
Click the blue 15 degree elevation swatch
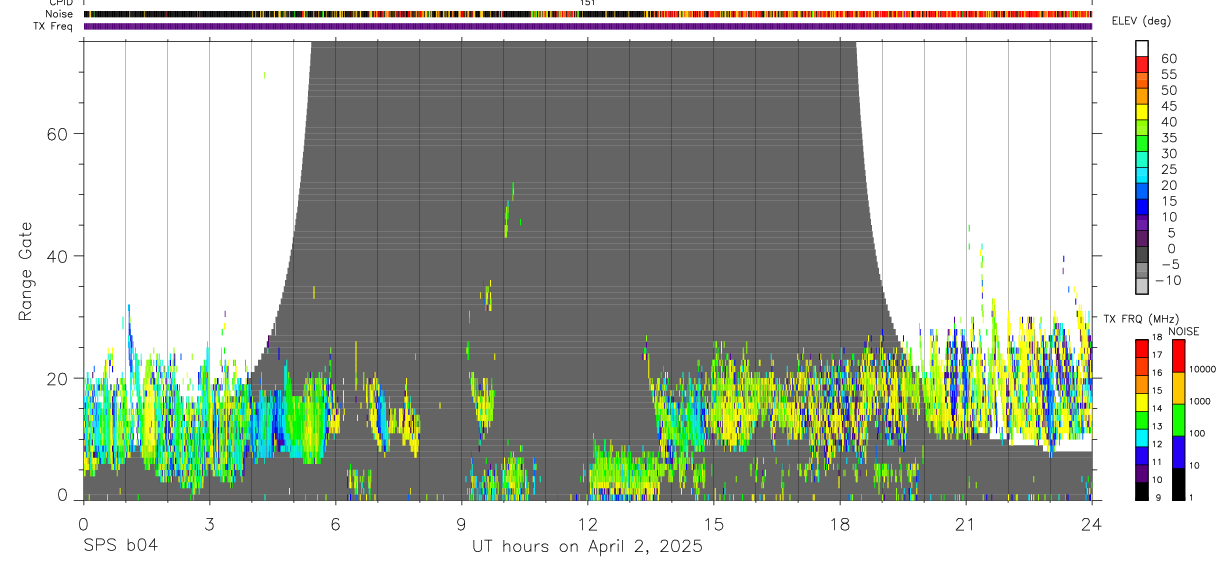click(1143, 208)
